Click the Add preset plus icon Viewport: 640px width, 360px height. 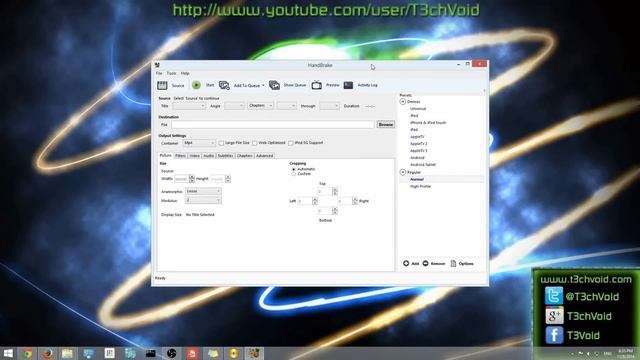point(406,263)
